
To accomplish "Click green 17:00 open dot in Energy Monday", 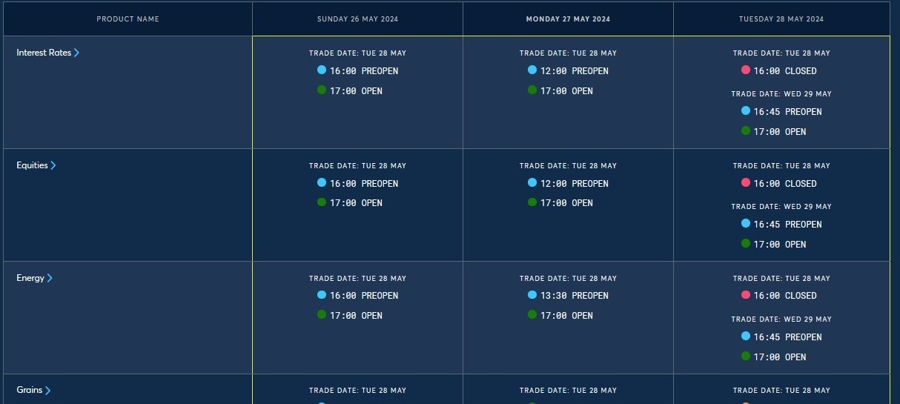I will click(532, 314).
